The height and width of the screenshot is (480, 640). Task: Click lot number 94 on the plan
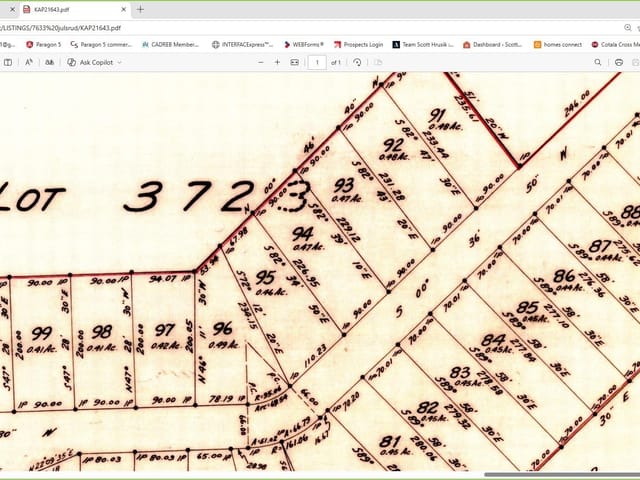click(303, 234)
